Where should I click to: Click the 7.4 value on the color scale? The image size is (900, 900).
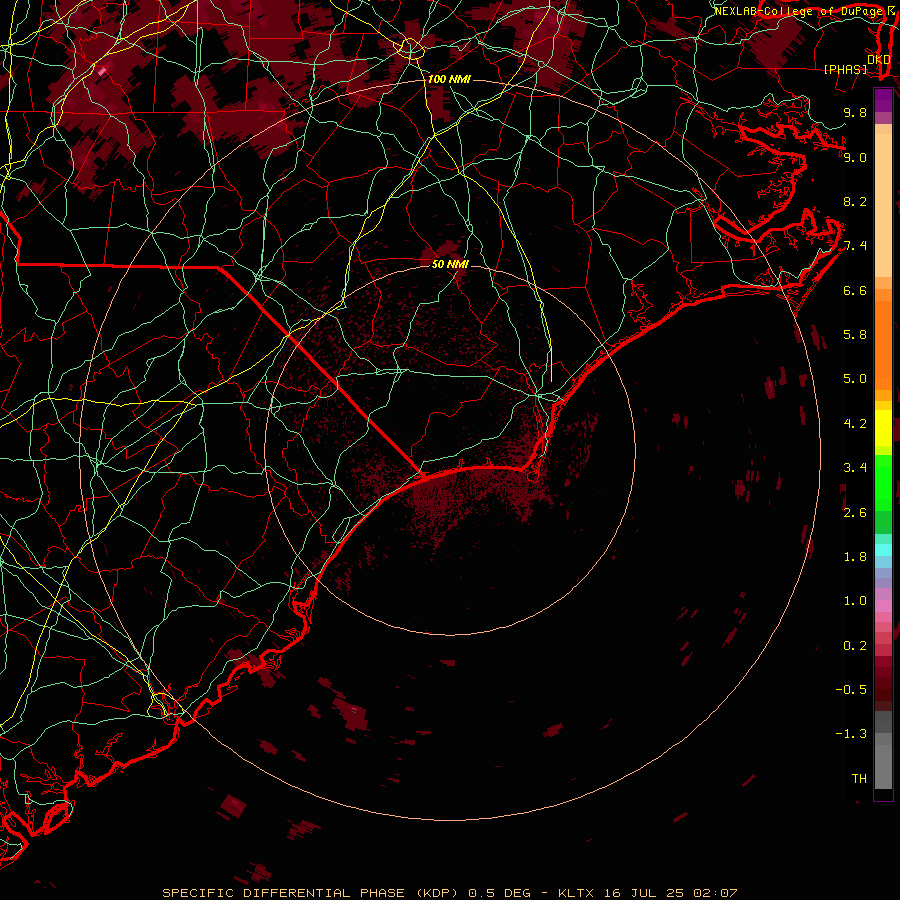855,246
